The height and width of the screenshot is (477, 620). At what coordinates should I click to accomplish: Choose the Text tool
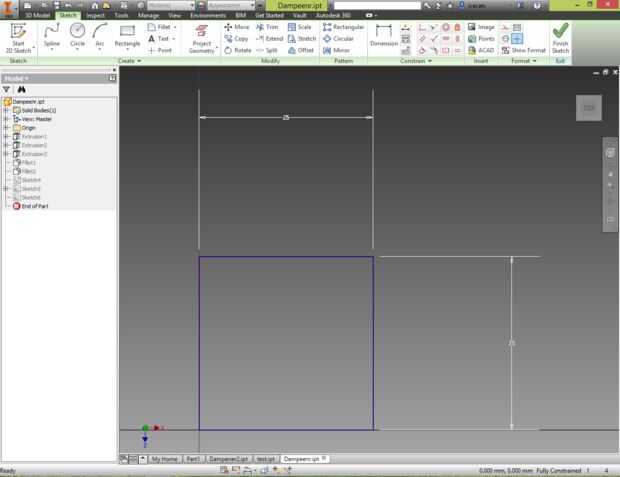158,39
